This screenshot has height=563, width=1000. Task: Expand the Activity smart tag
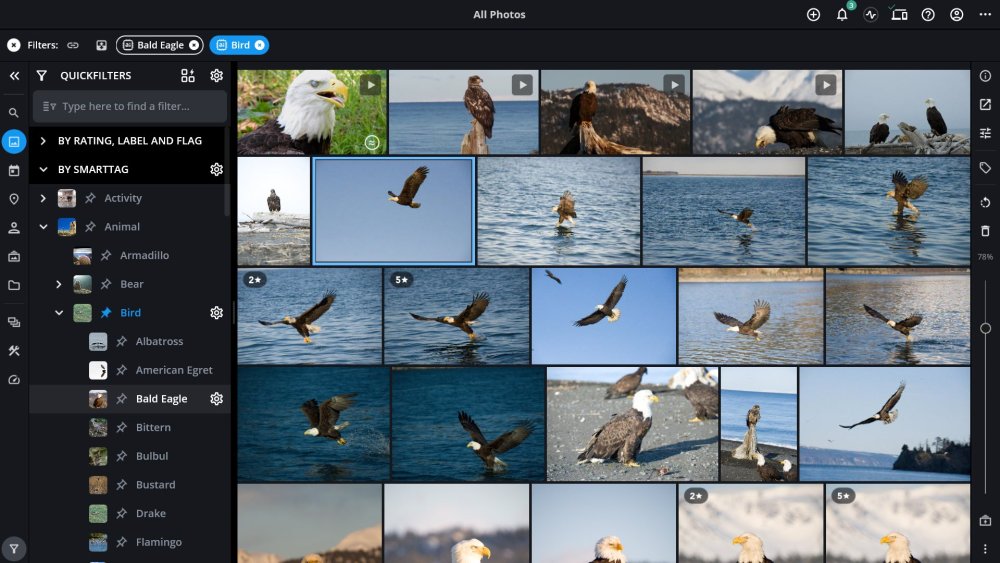(x=43, y=198)
